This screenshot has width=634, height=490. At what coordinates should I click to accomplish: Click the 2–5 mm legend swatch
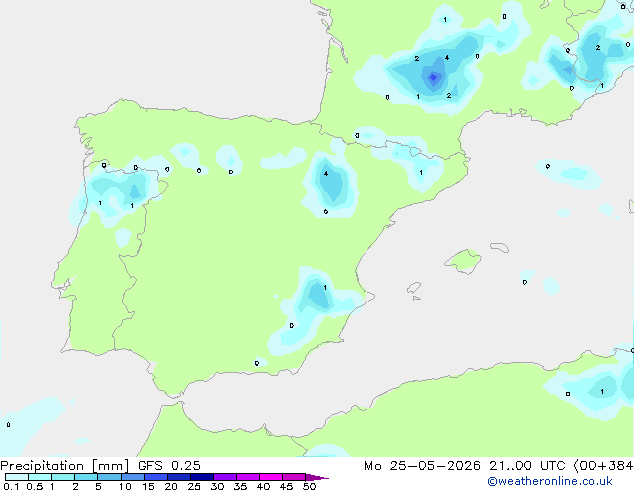[x=86, y=477]
